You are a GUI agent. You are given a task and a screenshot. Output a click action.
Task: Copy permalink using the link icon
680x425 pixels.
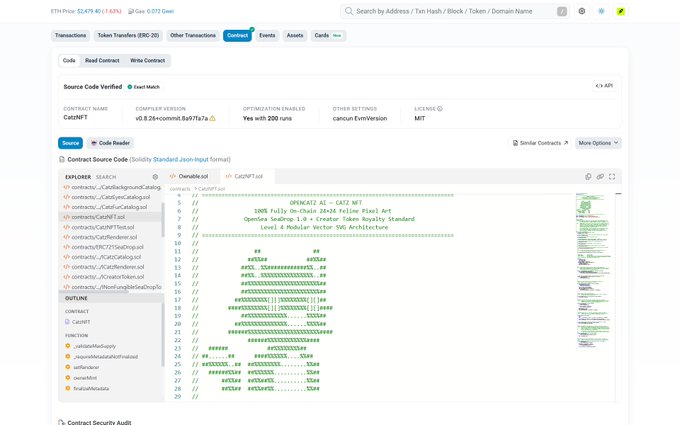coord(600,177)
